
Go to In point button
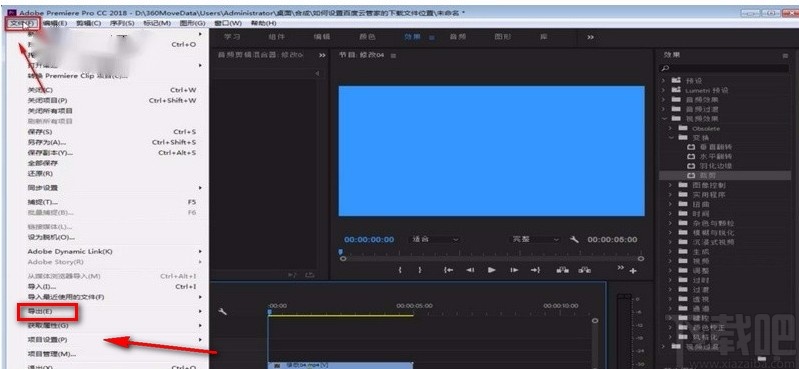pyautogui.click(x=448, y=270)
